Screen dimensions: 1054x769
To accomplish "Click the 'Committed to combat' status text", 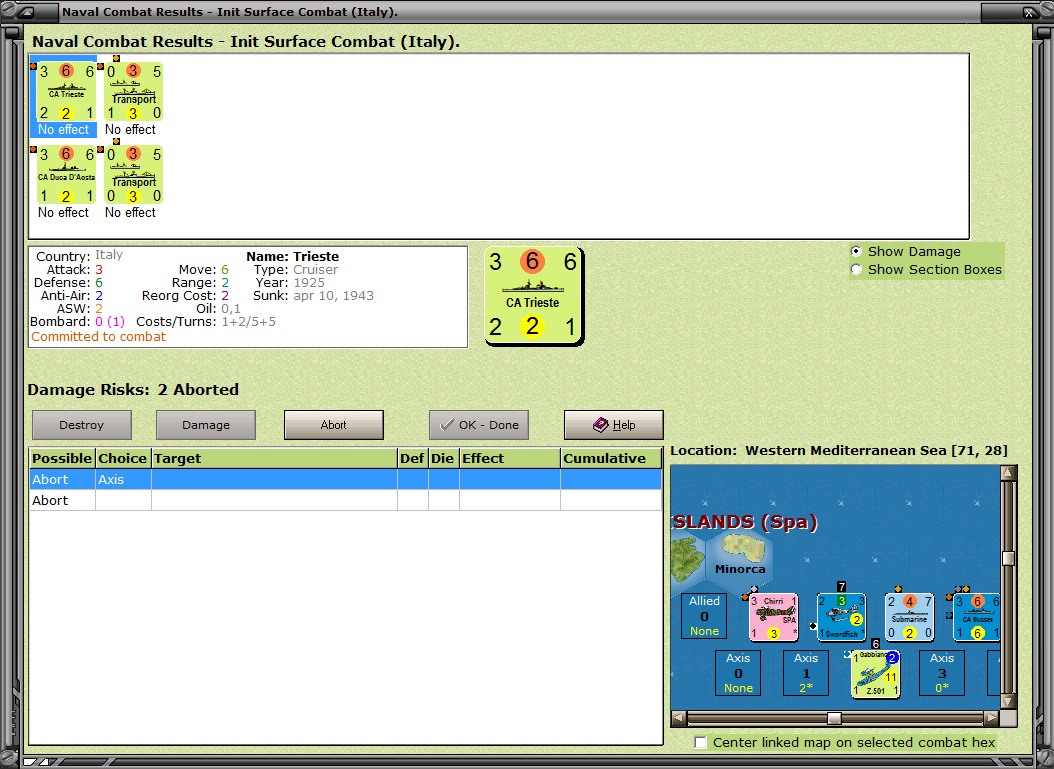I will 98,337.
